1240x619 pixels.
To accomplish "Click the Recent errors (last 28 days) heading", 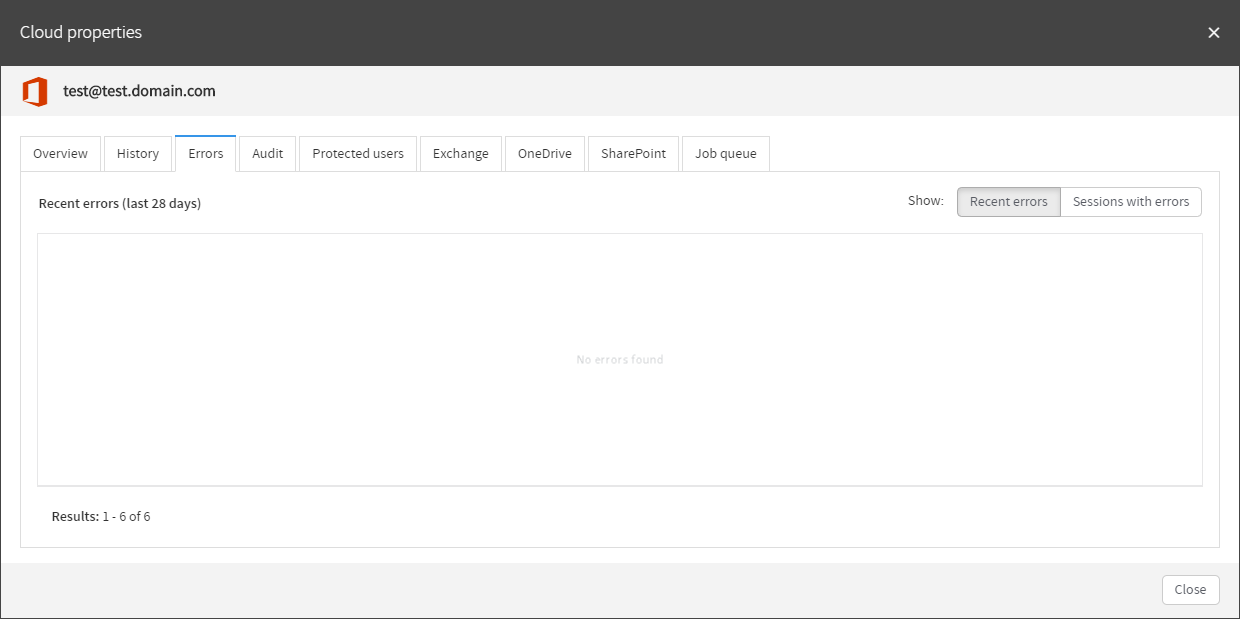I will coord(120,204).
